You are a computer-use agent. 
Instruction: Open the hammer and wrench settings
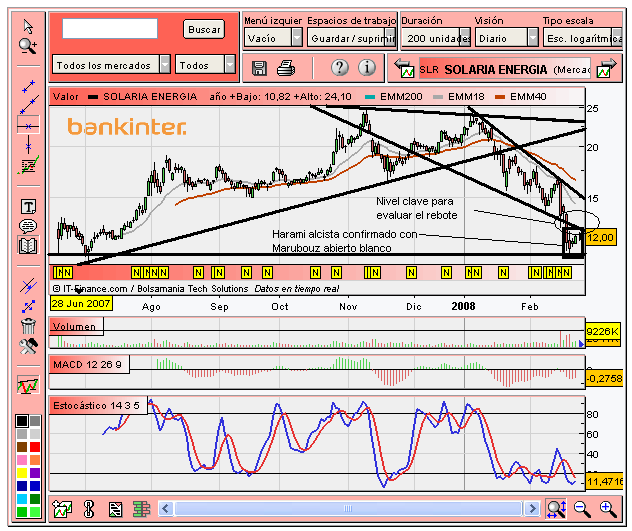pyautogui.click(x=28, y=346)
